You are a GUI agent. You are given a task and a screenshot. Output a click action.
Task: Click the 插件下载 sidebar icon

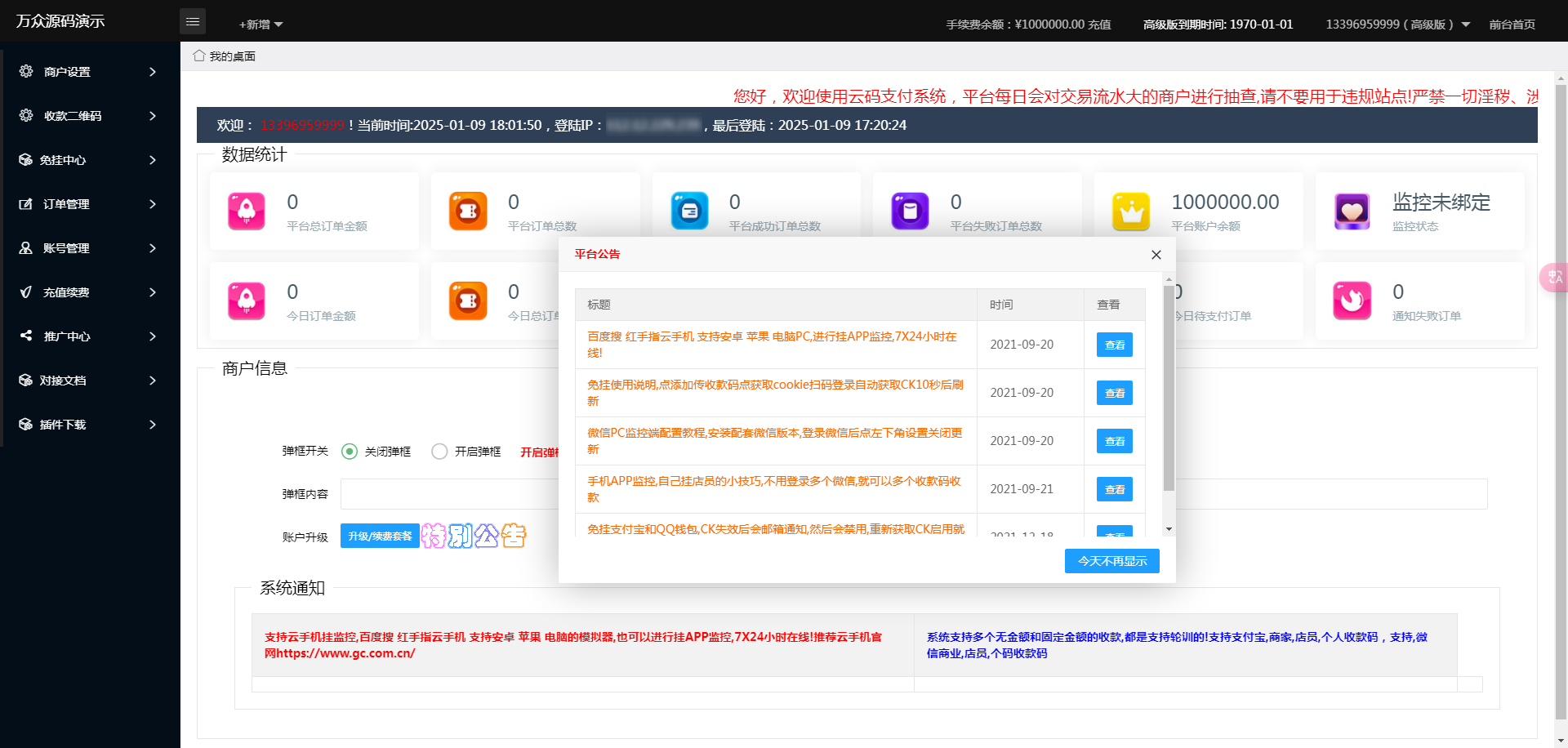click(24, 425)
